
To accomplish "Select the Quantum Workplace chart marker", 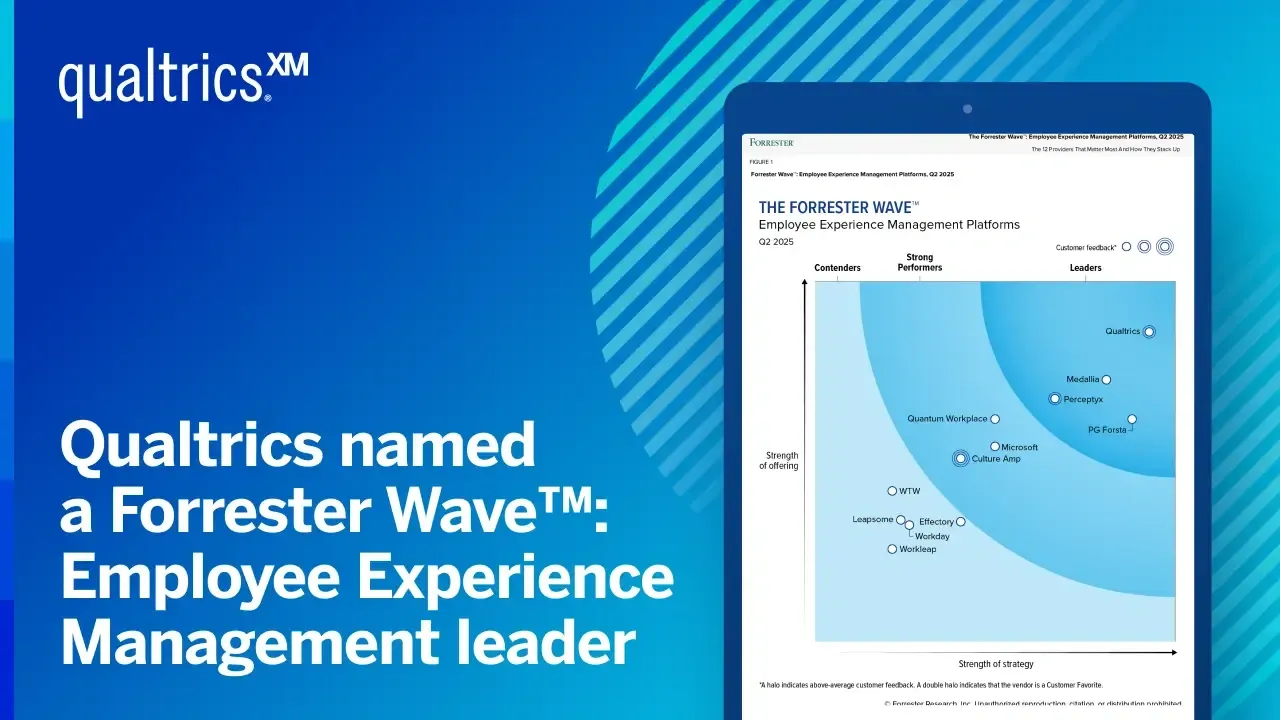I will [x=995, y=419].
